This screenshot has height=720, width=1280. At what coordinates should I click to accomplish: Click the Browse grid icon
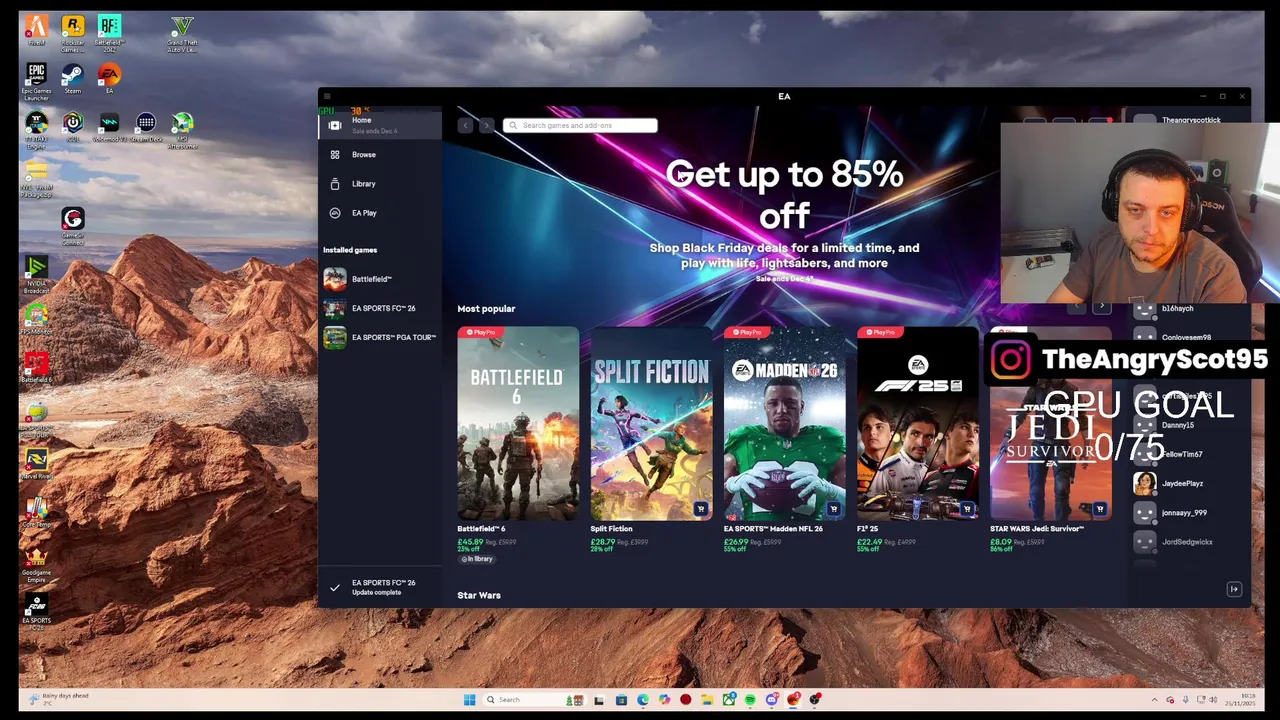[335, 155]
